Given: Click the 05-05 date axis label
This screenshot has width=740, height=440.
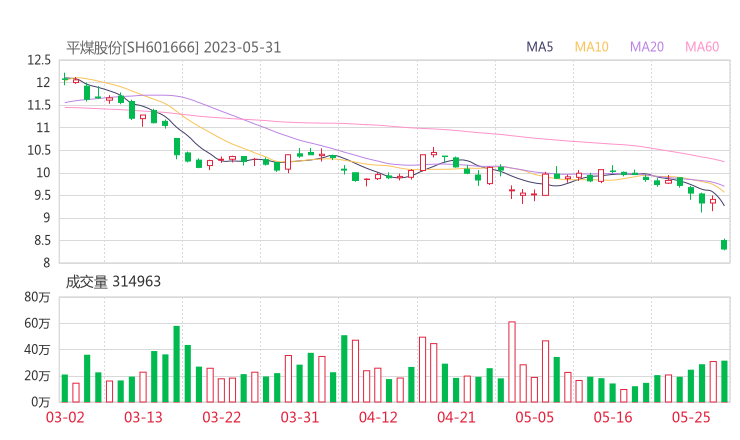Looking at the screenshot, I should pos(534,417).
